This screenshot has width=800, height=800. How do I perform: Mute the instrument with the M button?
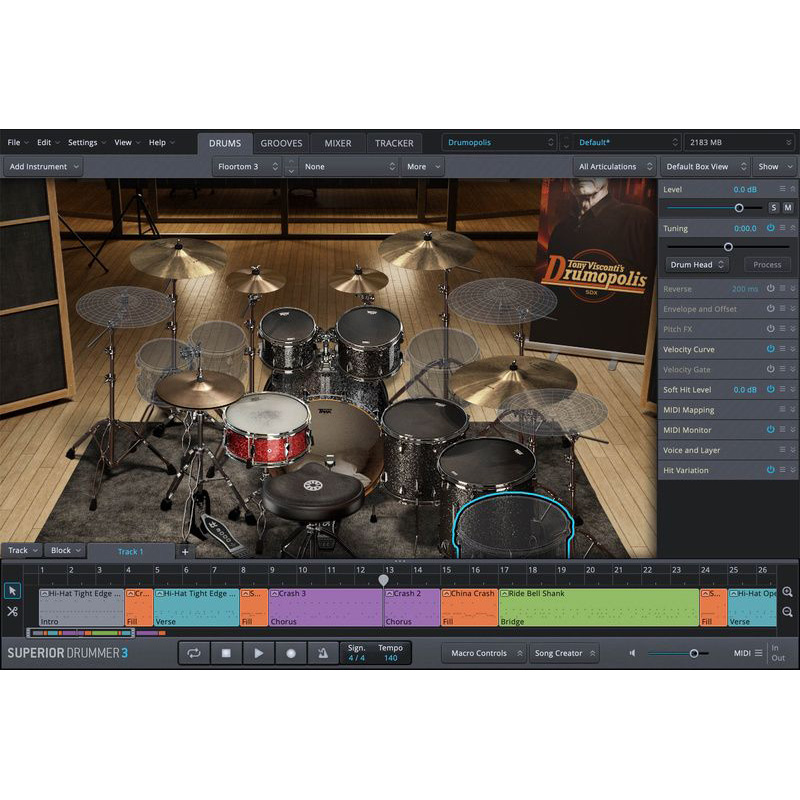(788, 208)
